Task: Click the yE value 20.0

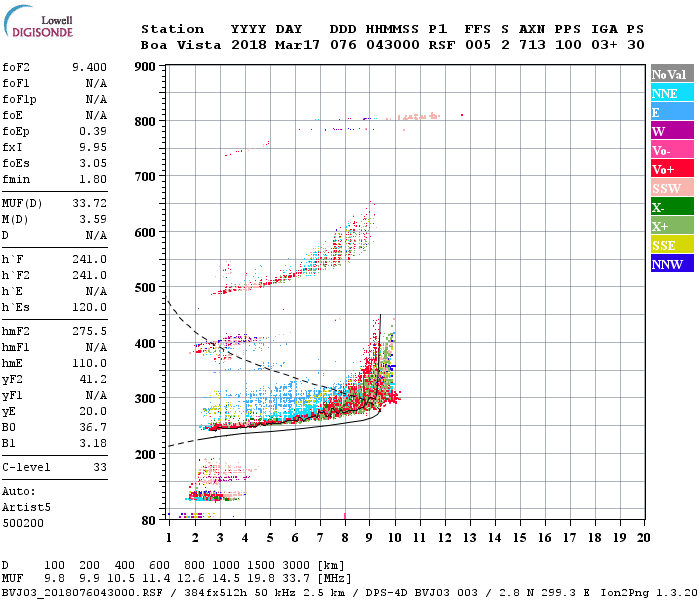Action: 93,412
